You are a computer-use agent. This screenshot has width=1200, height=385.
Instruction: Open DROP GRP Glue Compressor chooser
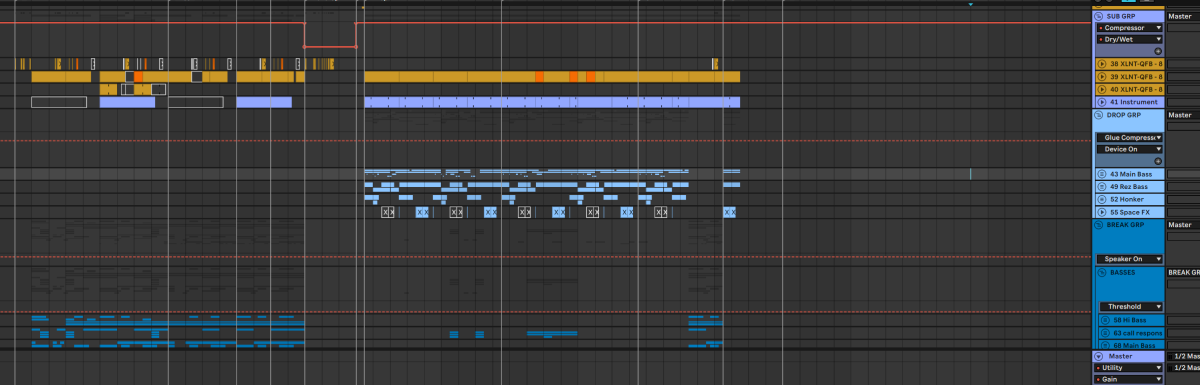[1131, 137]
